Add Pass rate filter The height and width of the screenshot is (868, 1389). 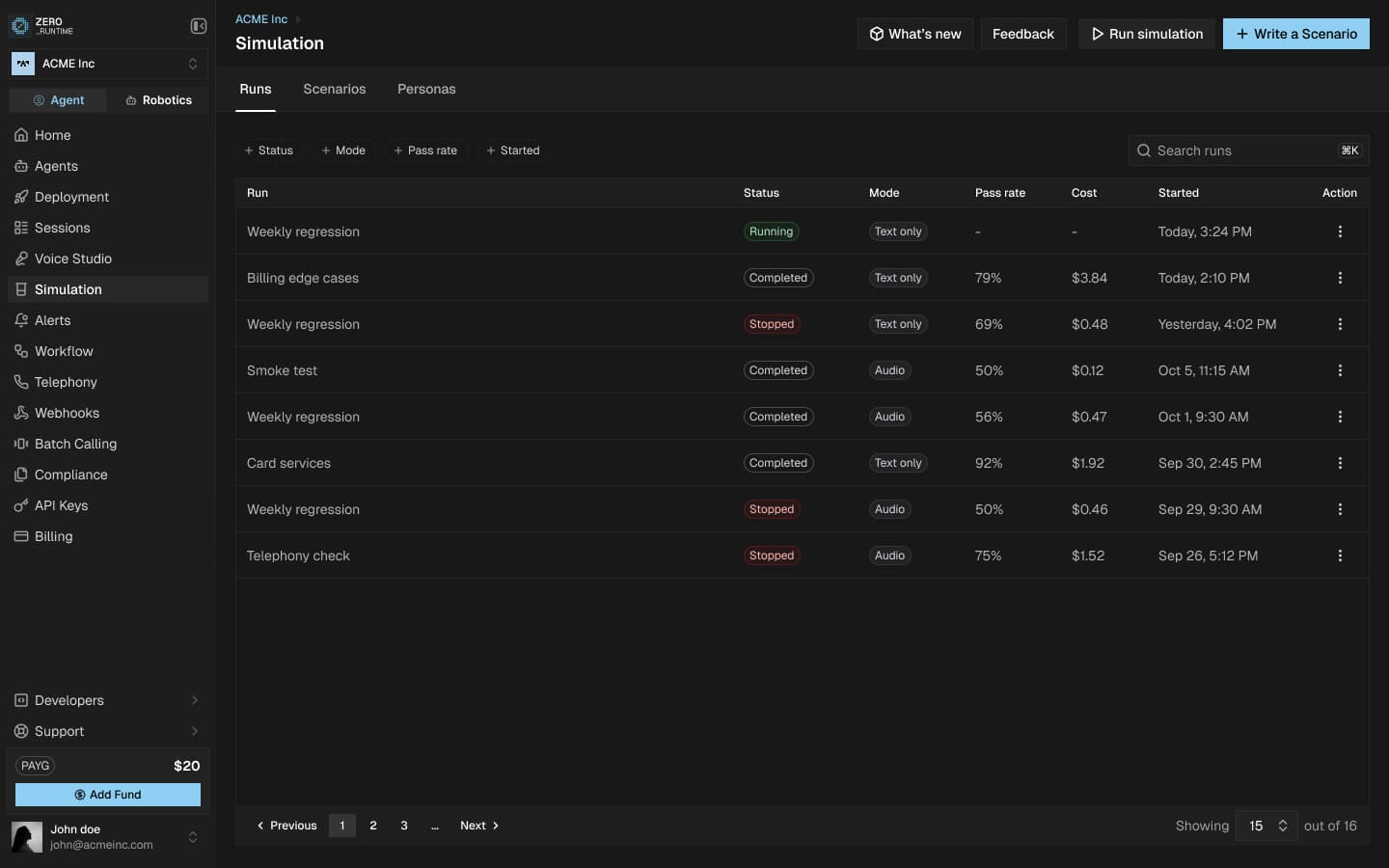pyautogui.click(x=425, y=150)
